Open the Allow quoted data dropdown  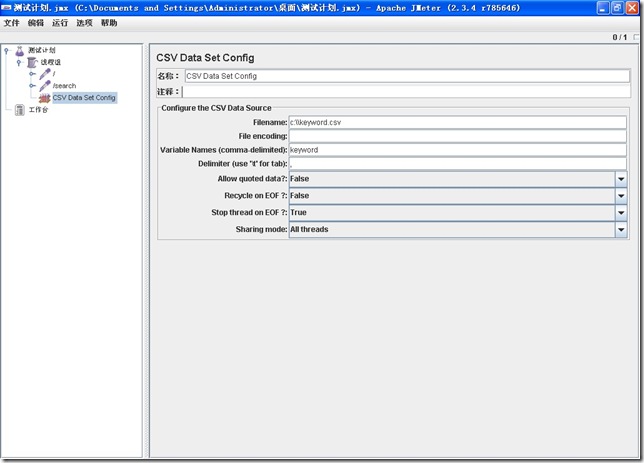621,179
